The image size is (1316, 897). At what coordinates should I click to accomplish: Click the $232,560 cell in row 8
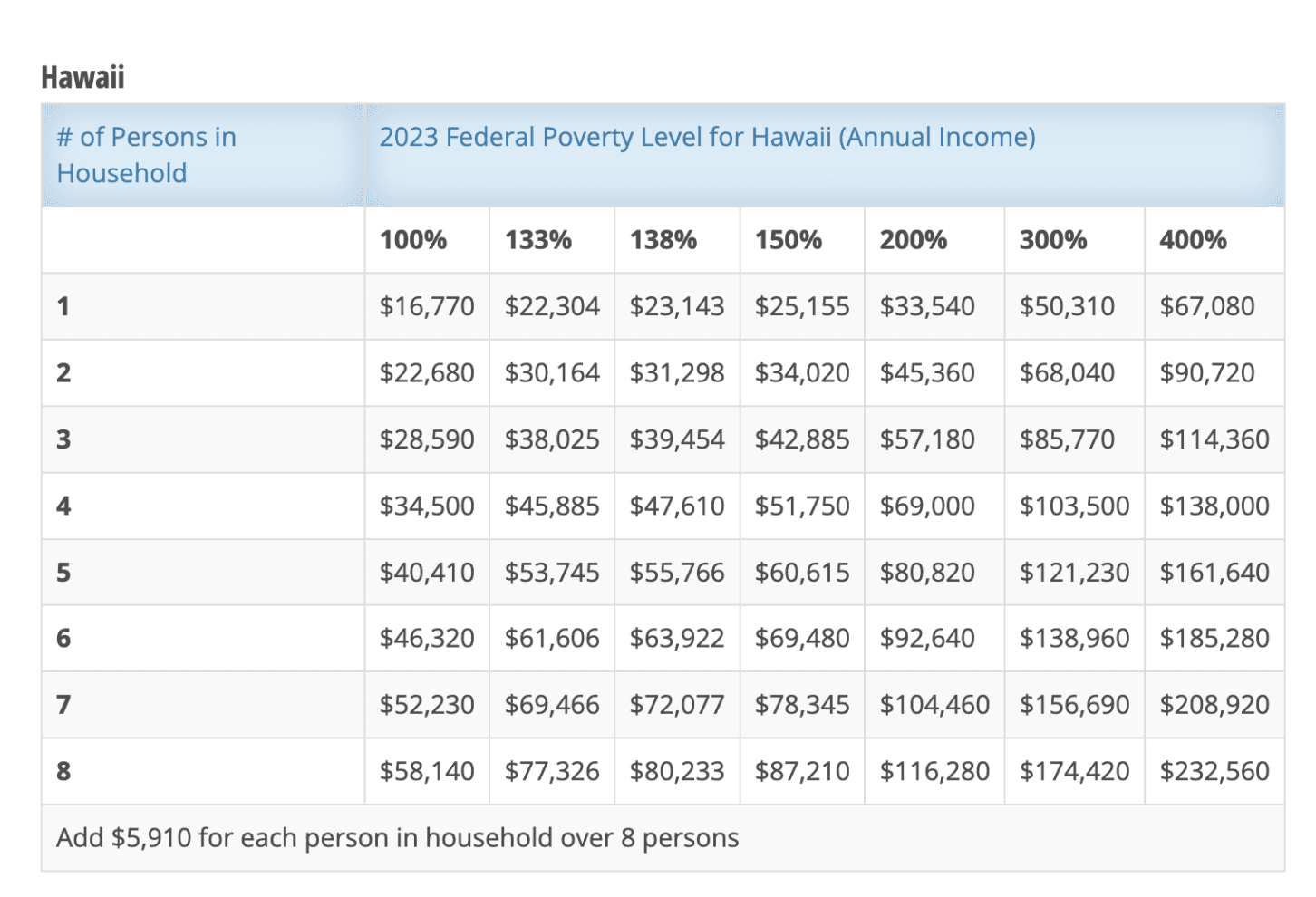tap(1214, 771)
